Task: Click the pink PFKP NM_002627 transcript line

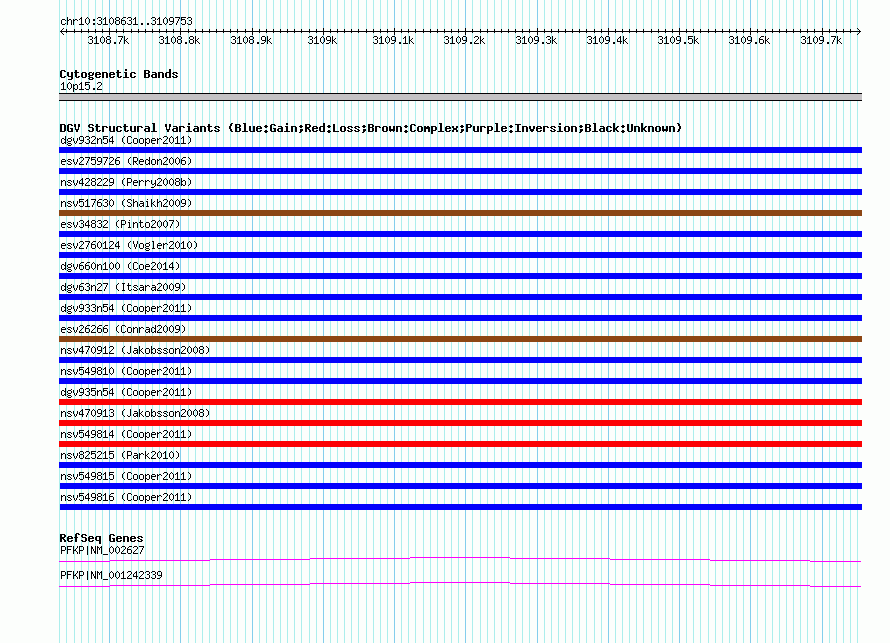Action: tap(460, 560)
